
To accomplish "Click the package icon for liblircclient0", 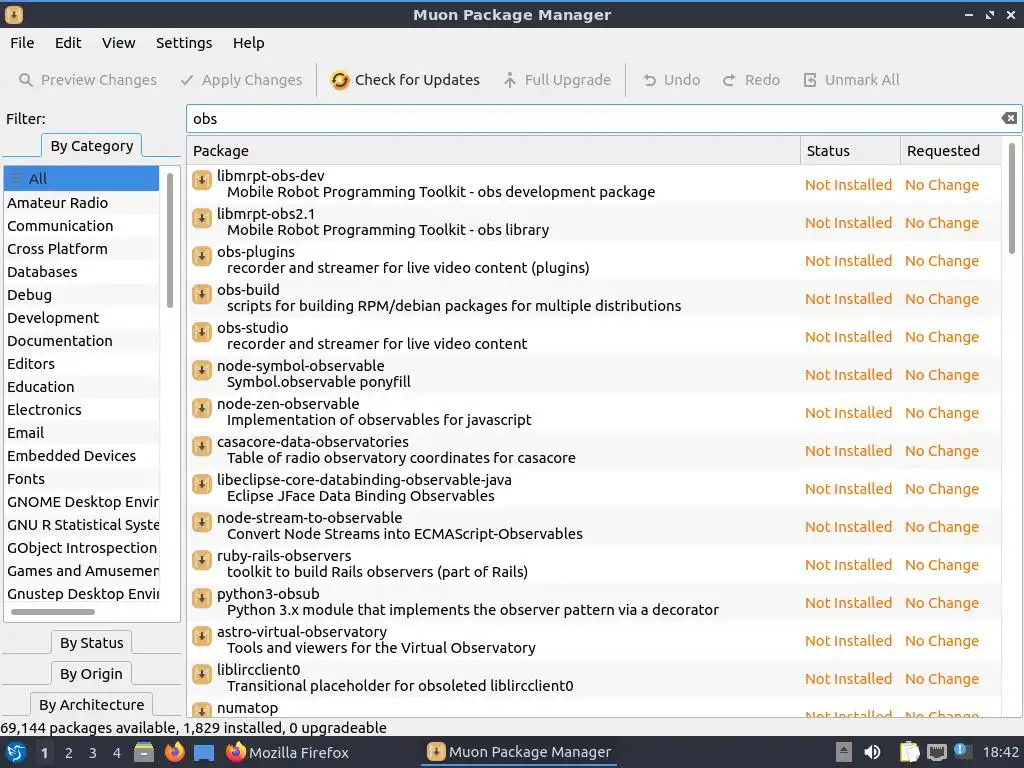I will click(x=202, y=673).
